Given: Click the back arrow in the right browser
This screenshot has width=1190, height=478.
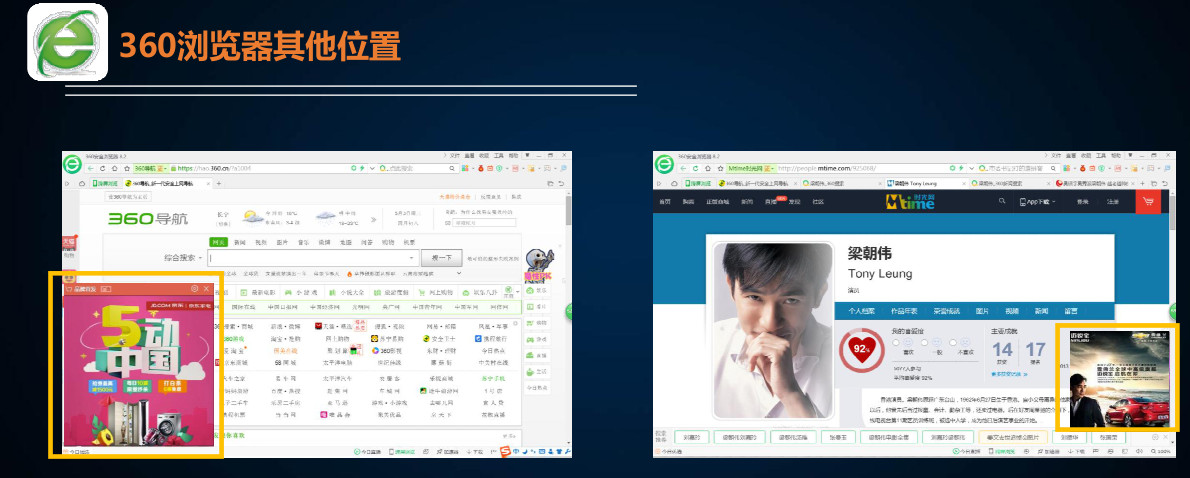Looking at the screenshot, I should click(682, 168).
